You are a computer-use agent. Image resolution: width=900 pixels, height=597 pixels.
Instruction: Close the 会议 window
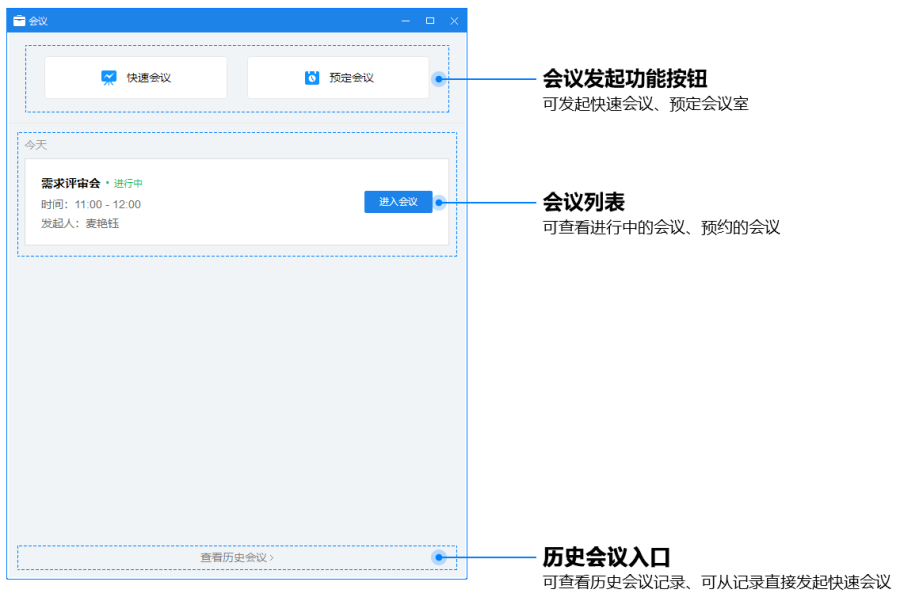click(454, 21)
